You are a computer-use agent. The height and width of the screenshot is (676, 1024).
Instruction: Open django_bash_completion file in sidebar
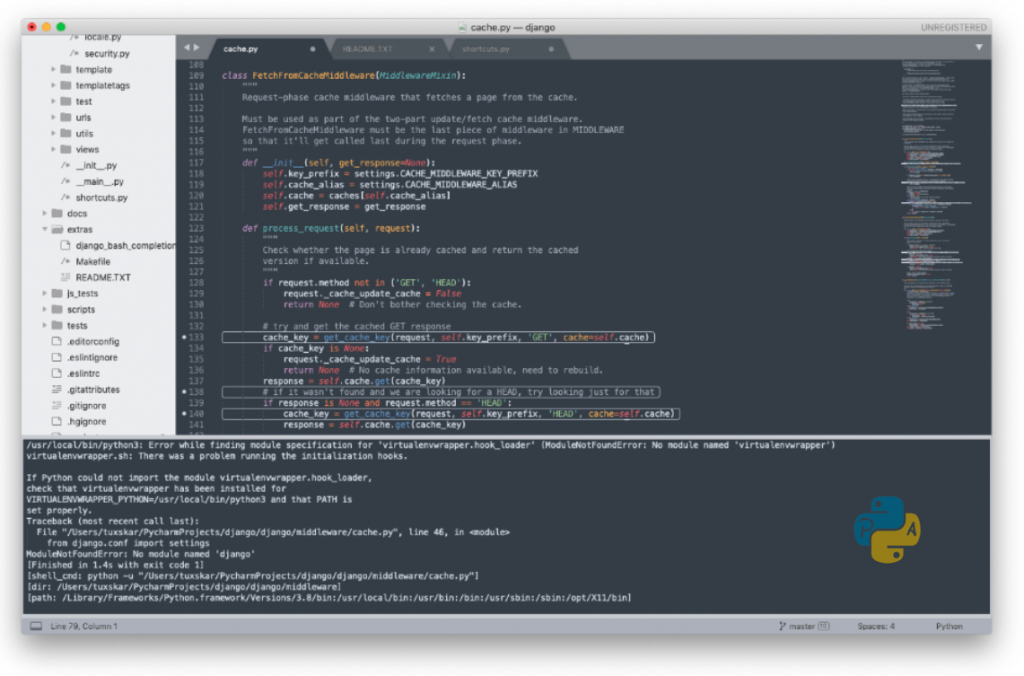point(125,246)
